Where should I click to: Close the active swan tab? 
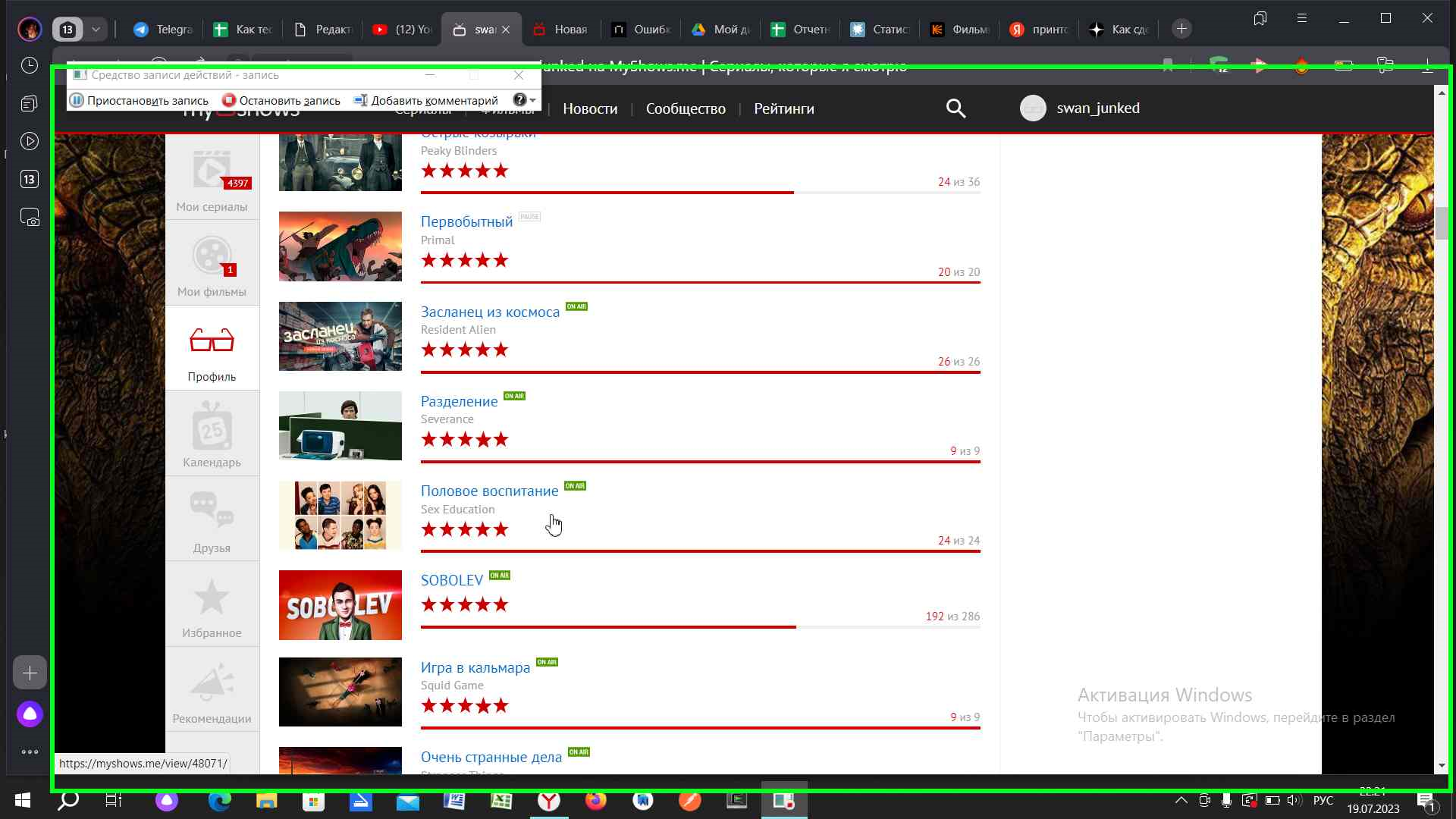506,30
